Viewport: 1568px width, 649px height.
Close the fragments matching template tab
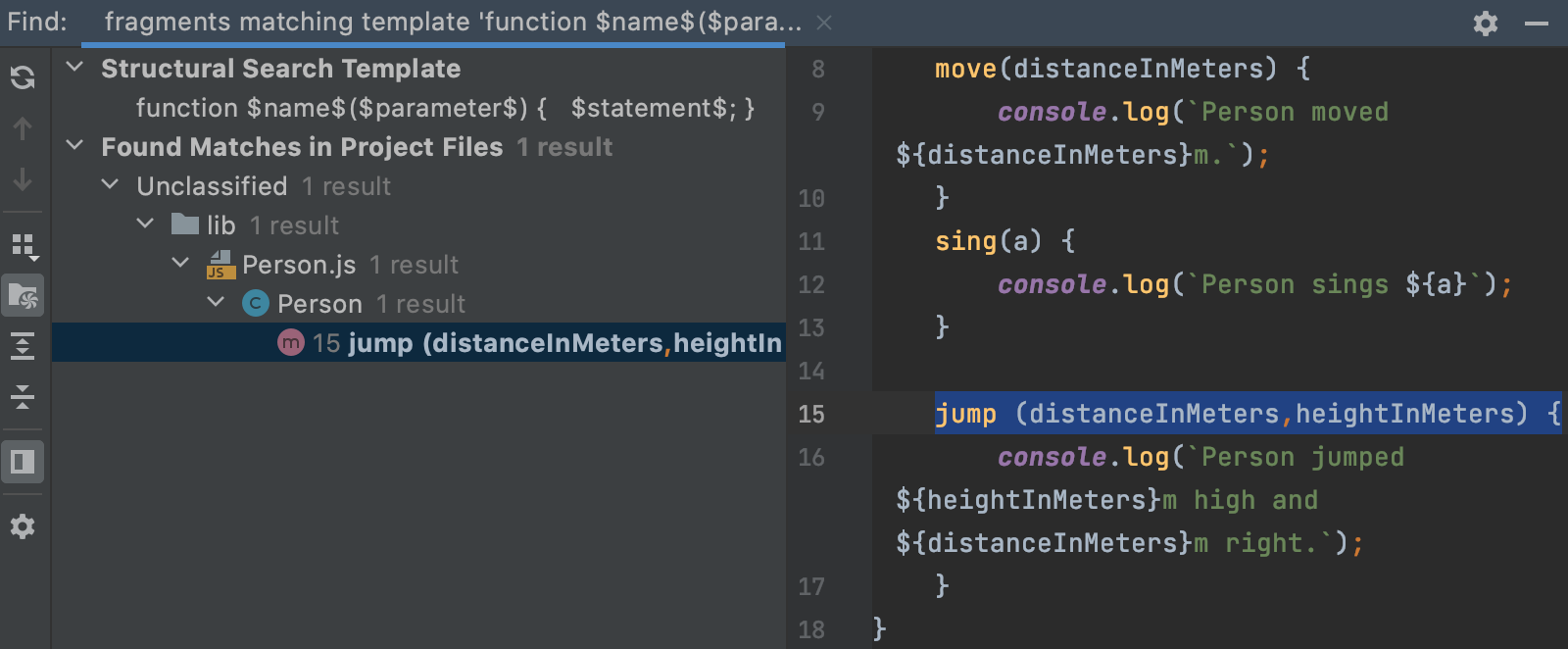824,23
